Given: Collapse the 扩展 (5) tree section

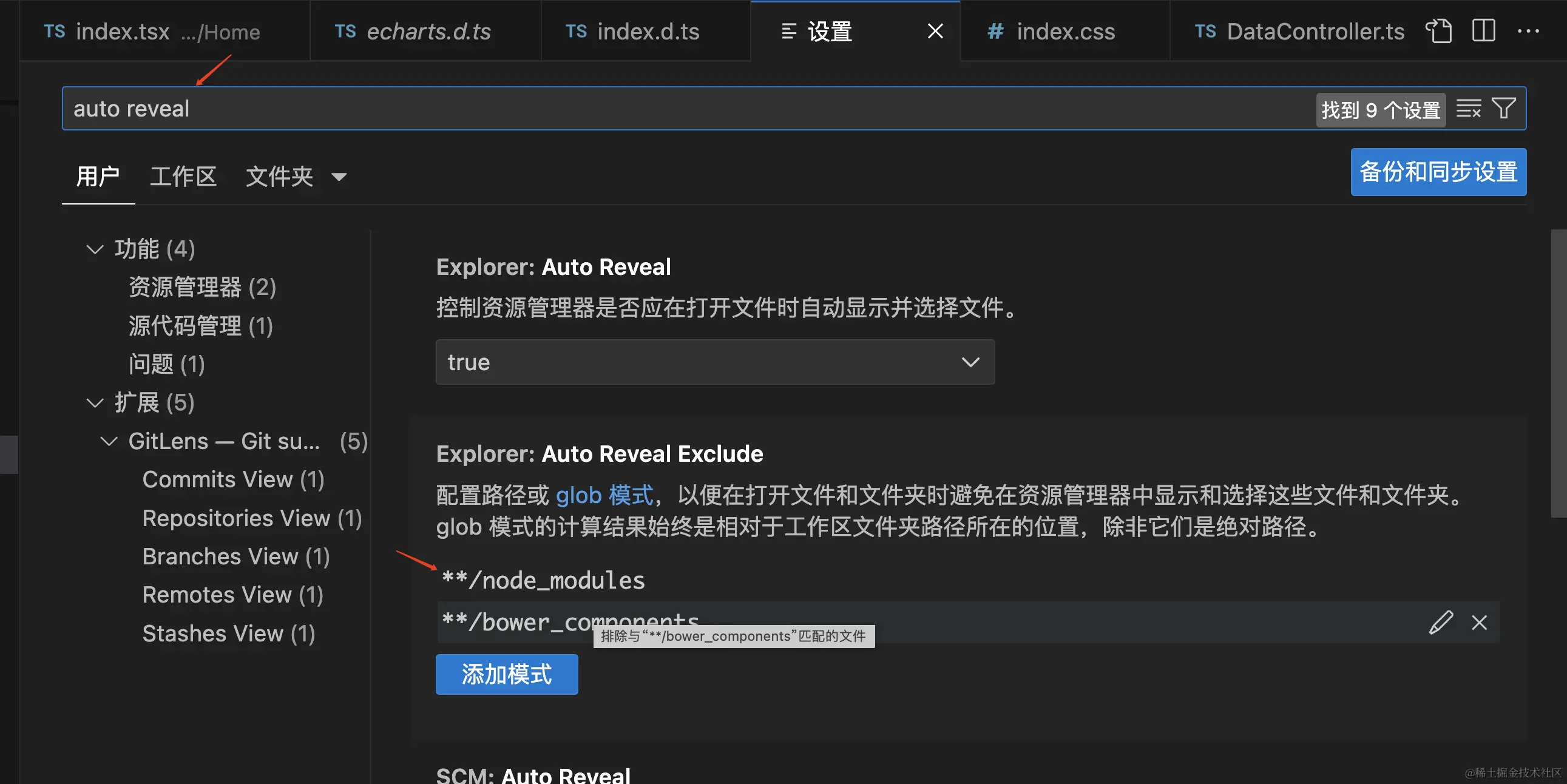Looking at the screenshot, I should (95, 403).
